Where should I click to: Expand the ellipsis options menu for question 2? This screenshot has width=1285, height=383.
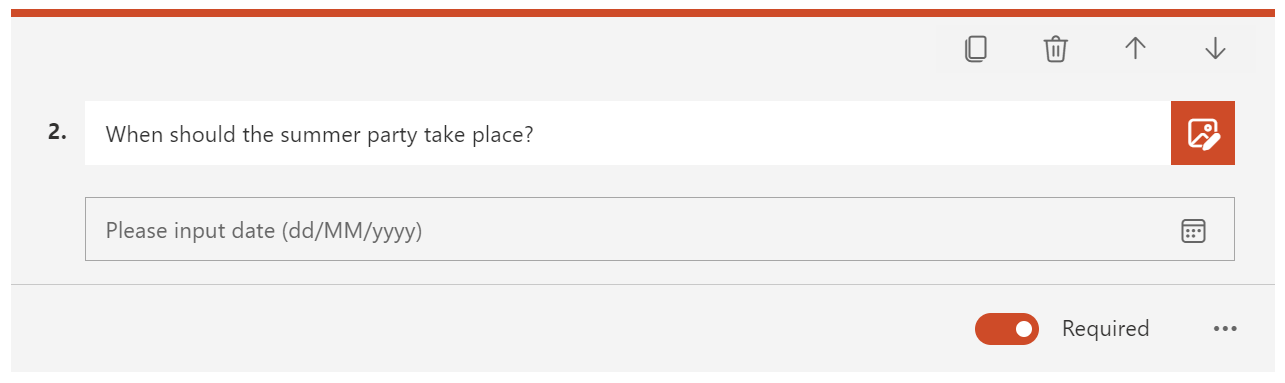point(1225,329)
